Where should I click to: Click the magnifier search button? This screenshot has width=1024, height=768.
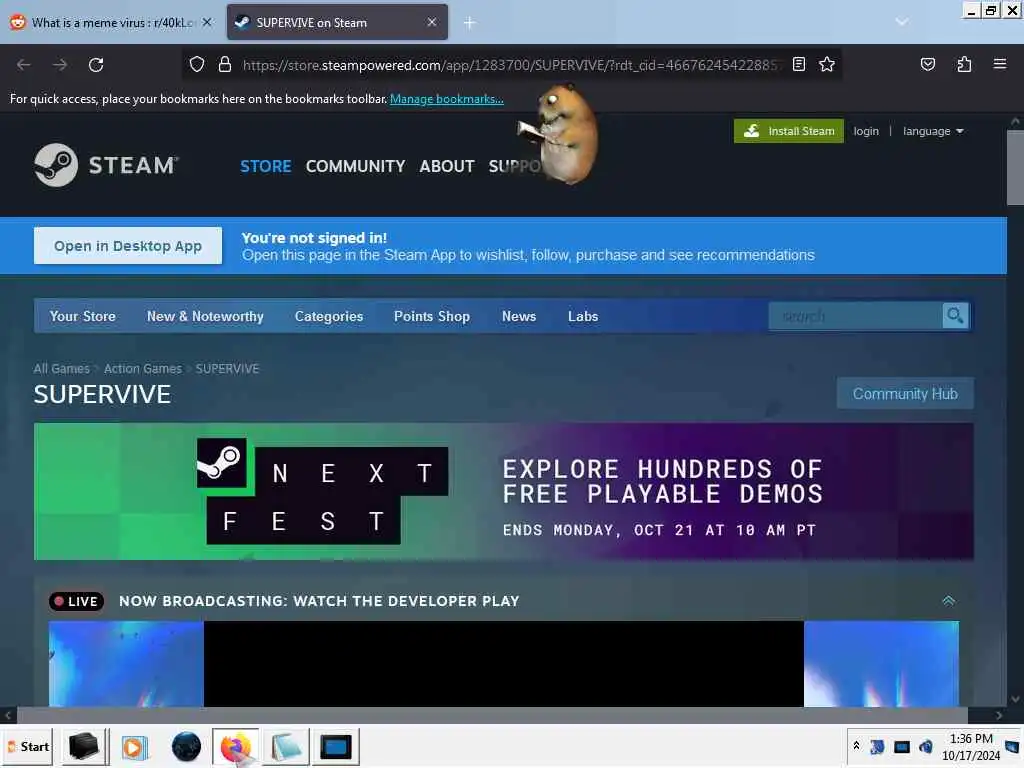955,316
